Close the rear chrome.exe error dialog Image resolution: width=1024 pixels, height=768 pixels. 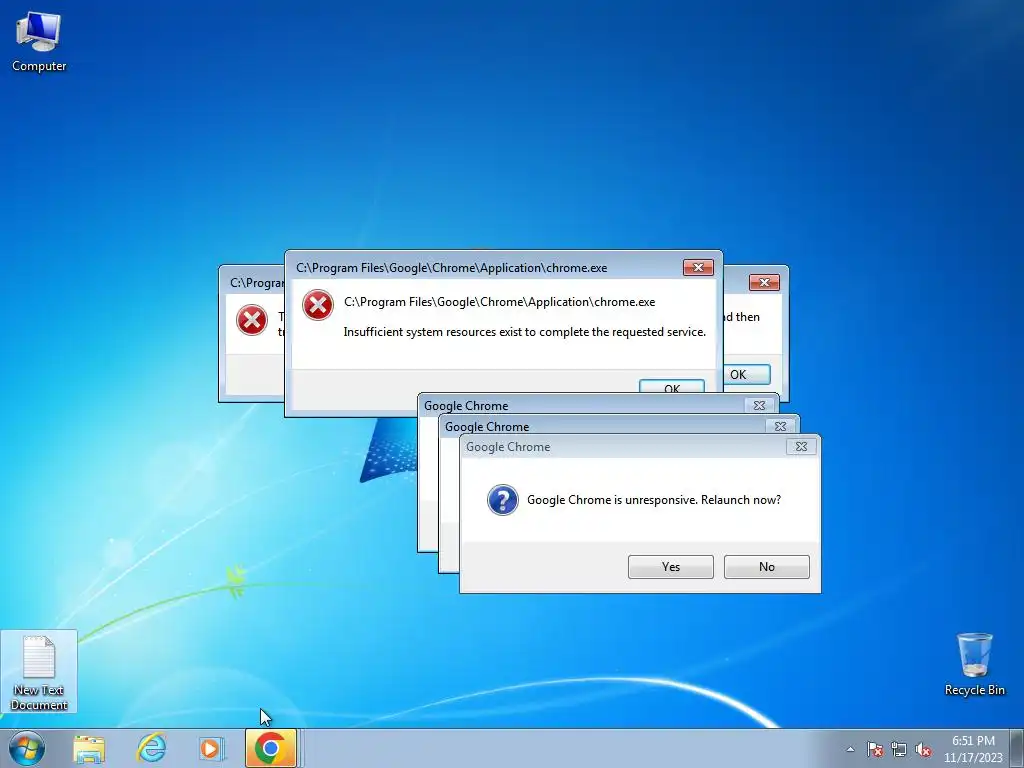(x=764, y=282)
